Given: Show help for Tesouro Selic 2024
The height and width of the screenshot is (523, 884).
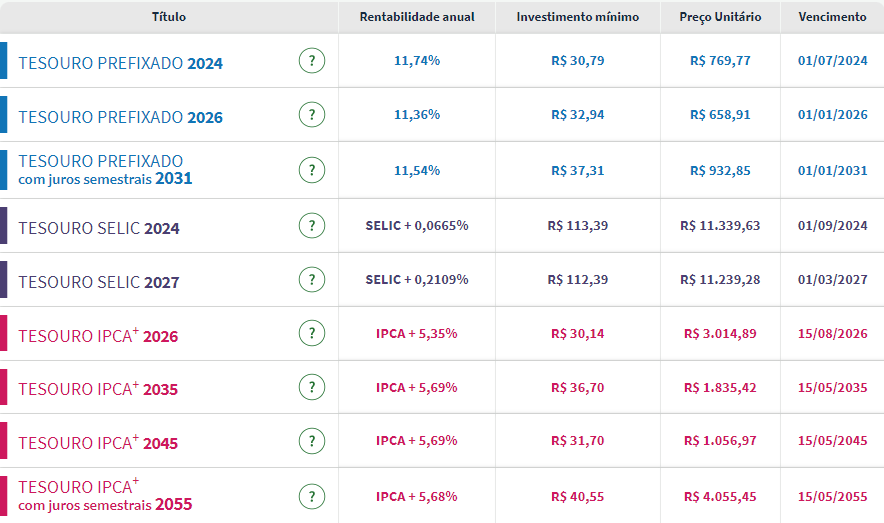Looking at the screenshot, I should pyautogui.click(x=312, y=226).
